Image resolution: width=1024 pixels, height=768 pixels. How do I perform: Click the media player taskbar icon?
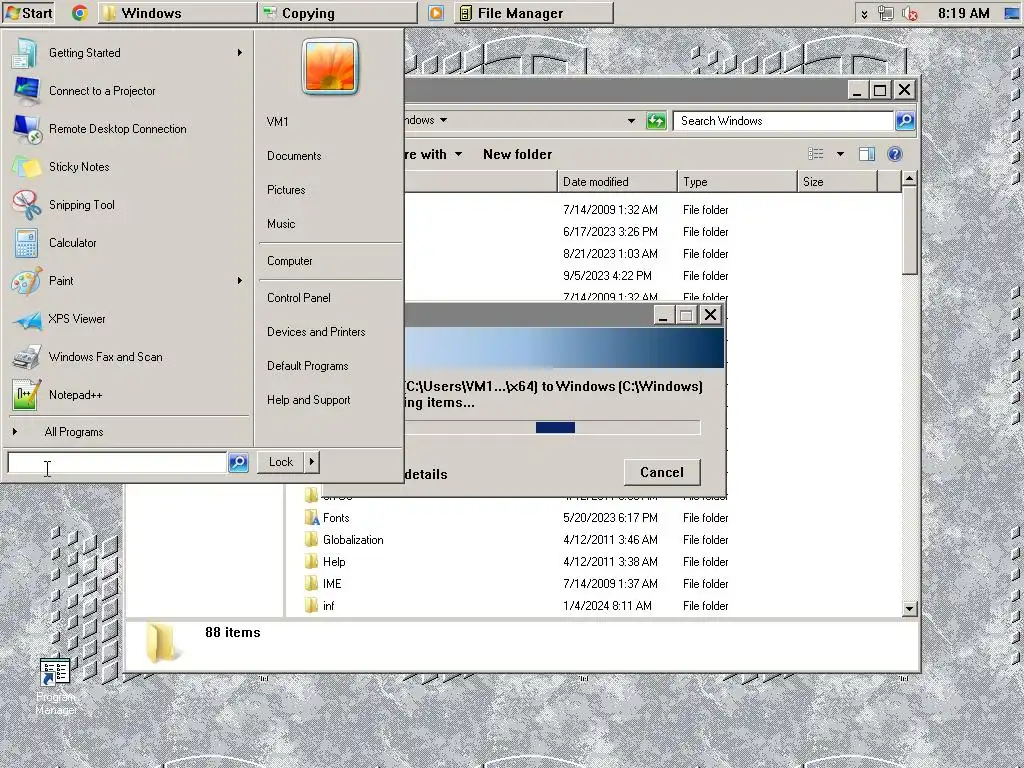436,13
